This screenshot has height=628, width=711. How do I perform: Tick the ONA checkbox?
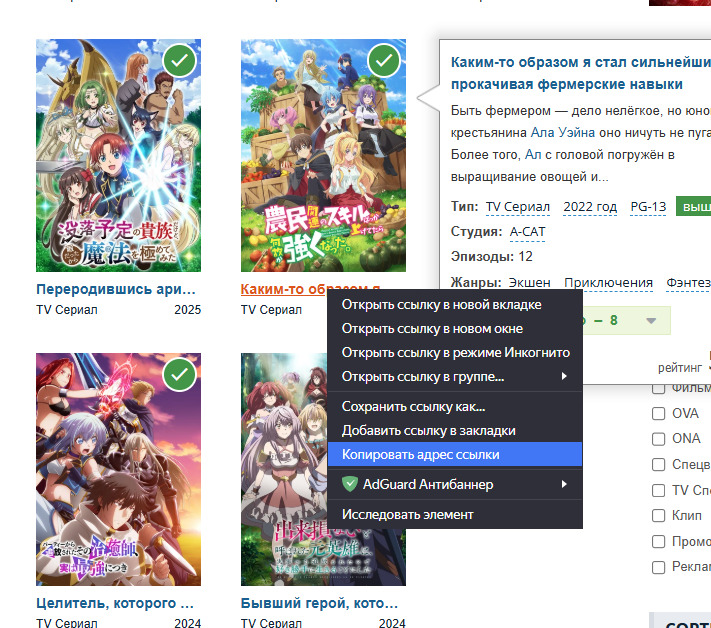point(659,438)
